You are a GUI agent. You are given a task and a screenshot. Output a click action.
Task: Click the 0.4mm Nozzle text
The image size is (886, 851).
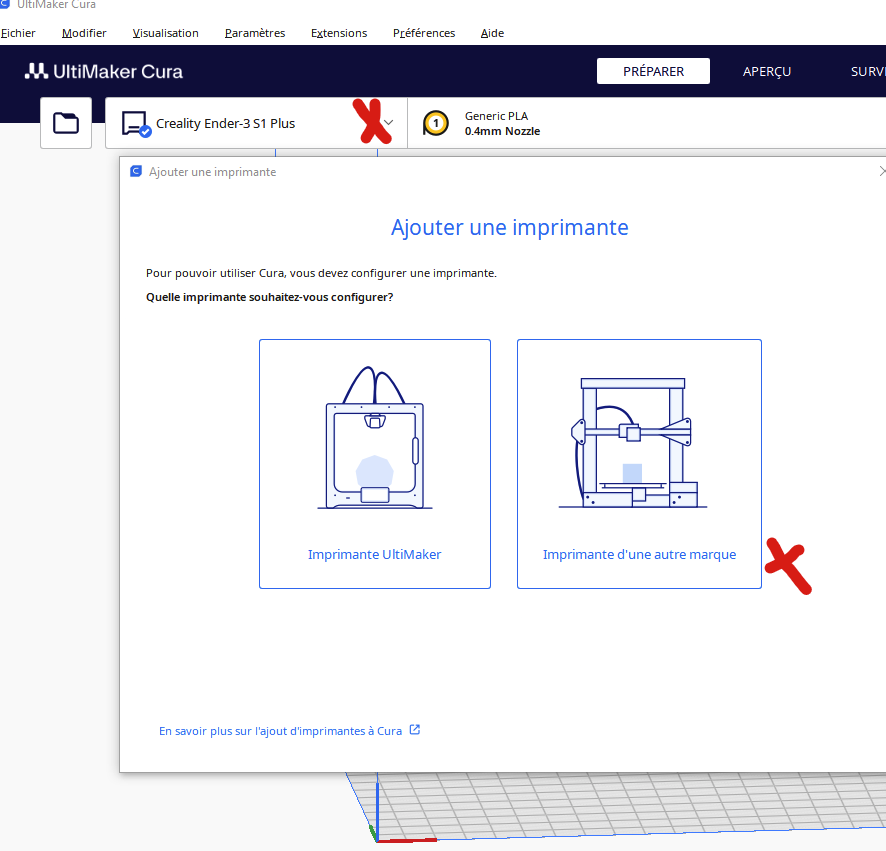[502, 131]
